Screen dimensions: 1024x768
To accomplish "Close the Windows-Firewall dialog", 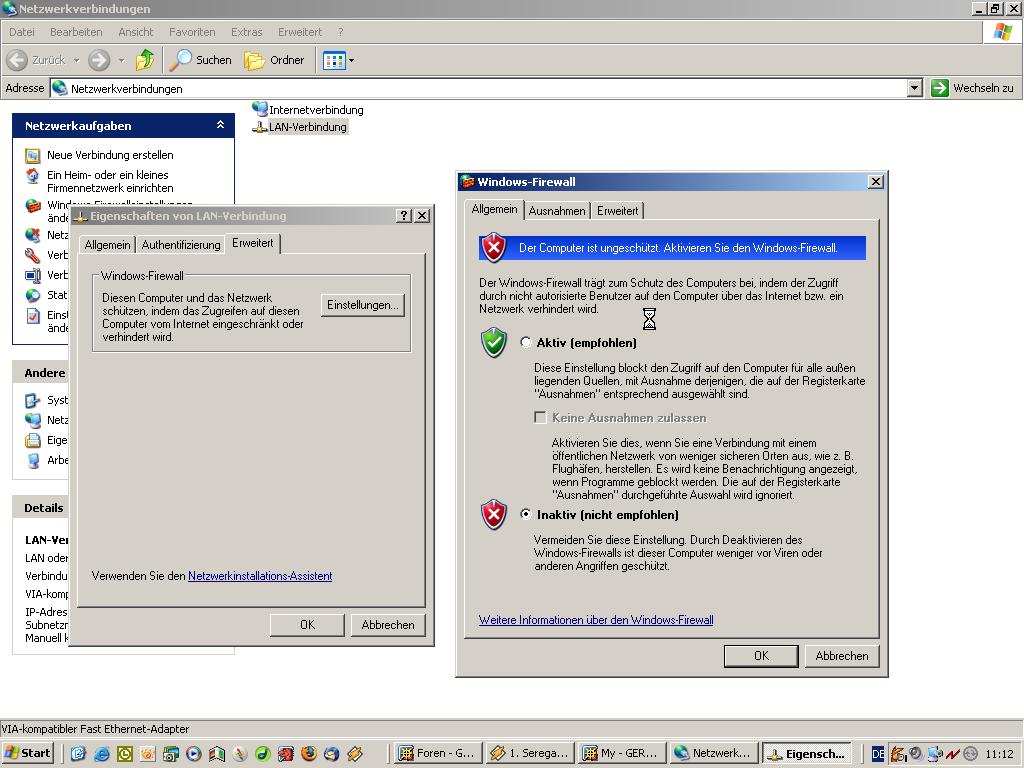I will coord(876,182).
